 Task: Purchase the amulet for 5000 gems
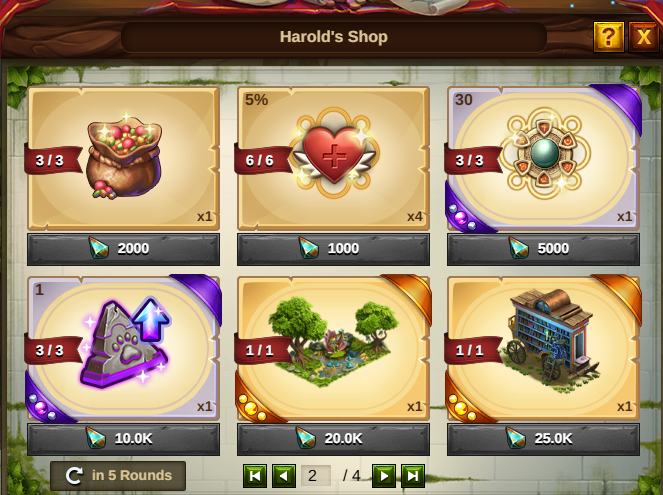coord(543,249)
